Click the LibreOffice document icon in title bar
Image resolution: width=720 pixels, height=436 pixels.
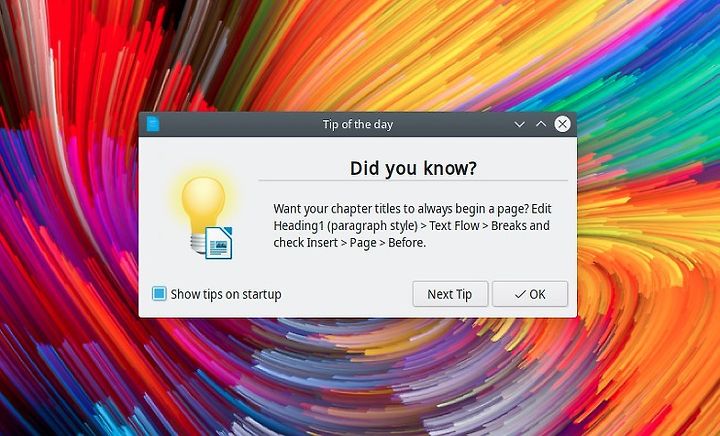[x=152, y=124]
